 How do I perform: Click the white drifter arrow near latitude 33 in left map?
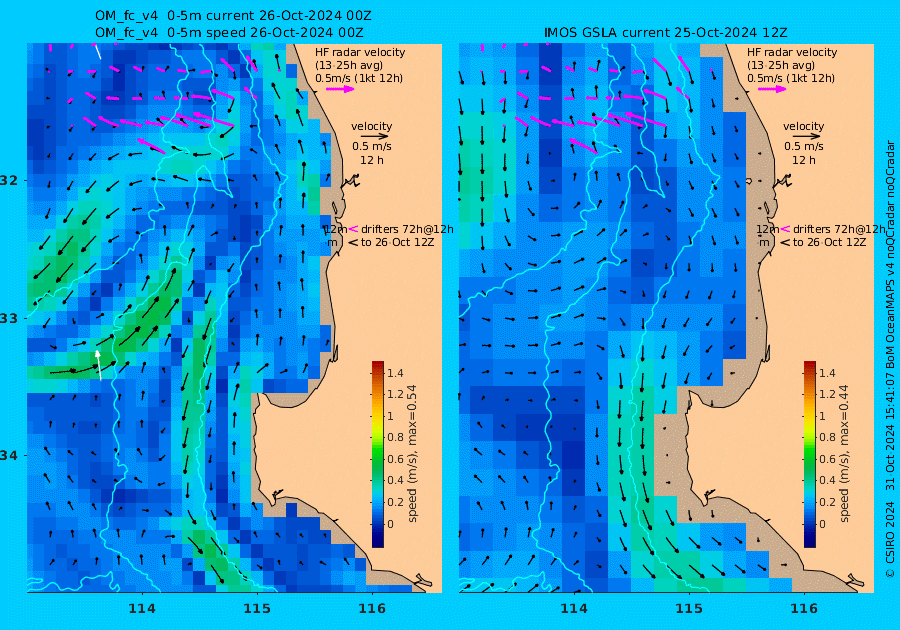99,365
